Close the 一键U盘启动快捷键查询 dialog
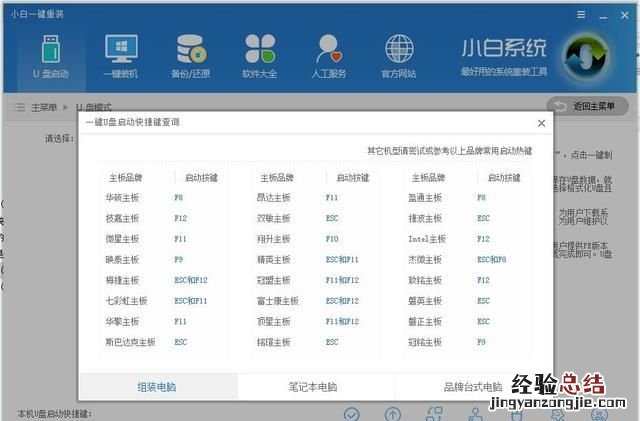 pos(541,123)
